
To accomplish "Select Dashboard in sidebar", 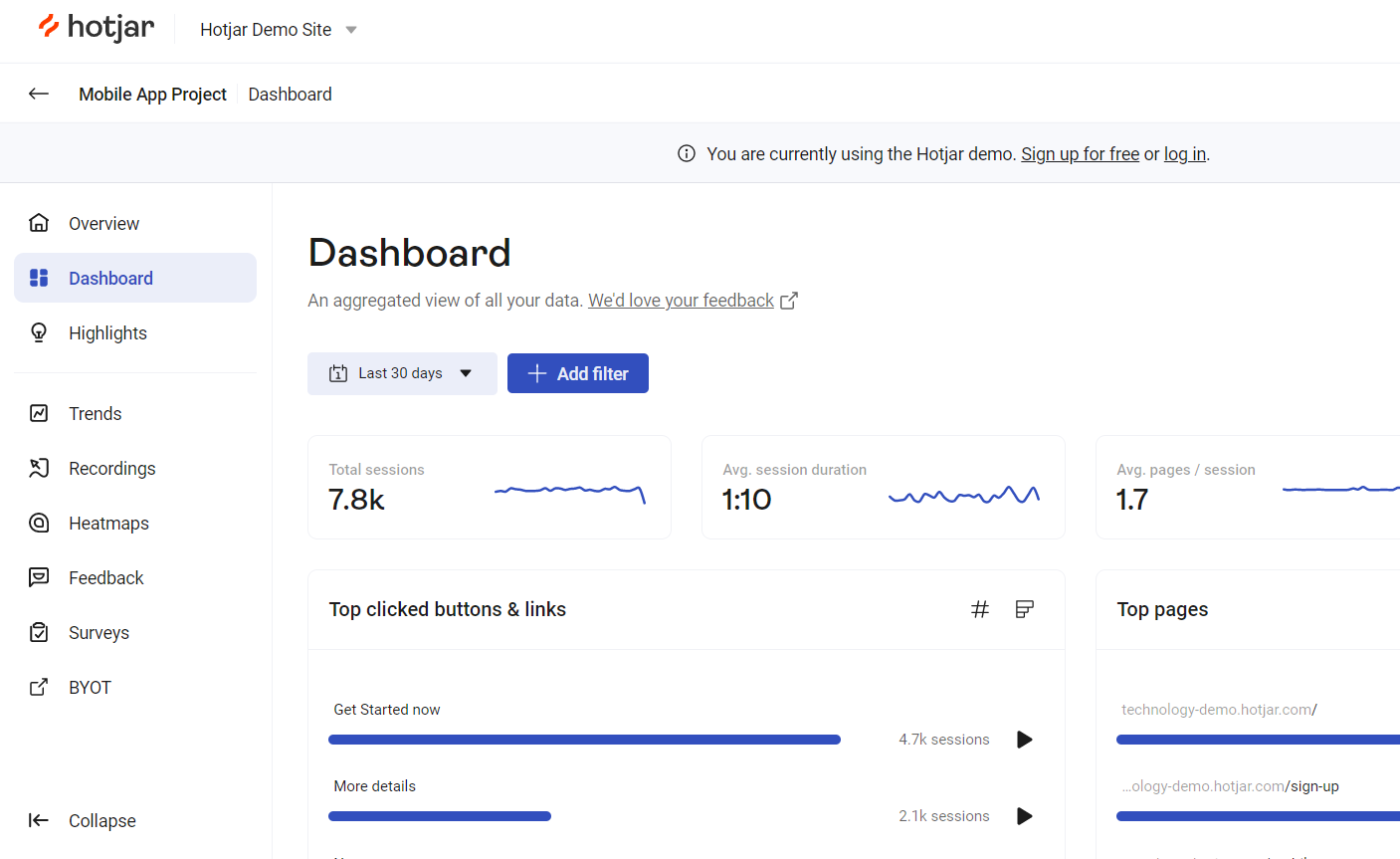I will 135,278.
